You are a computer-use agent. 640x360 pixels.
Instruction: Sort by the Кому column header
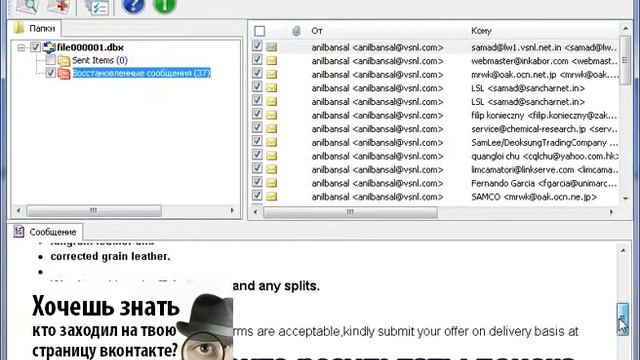(481, 31)
